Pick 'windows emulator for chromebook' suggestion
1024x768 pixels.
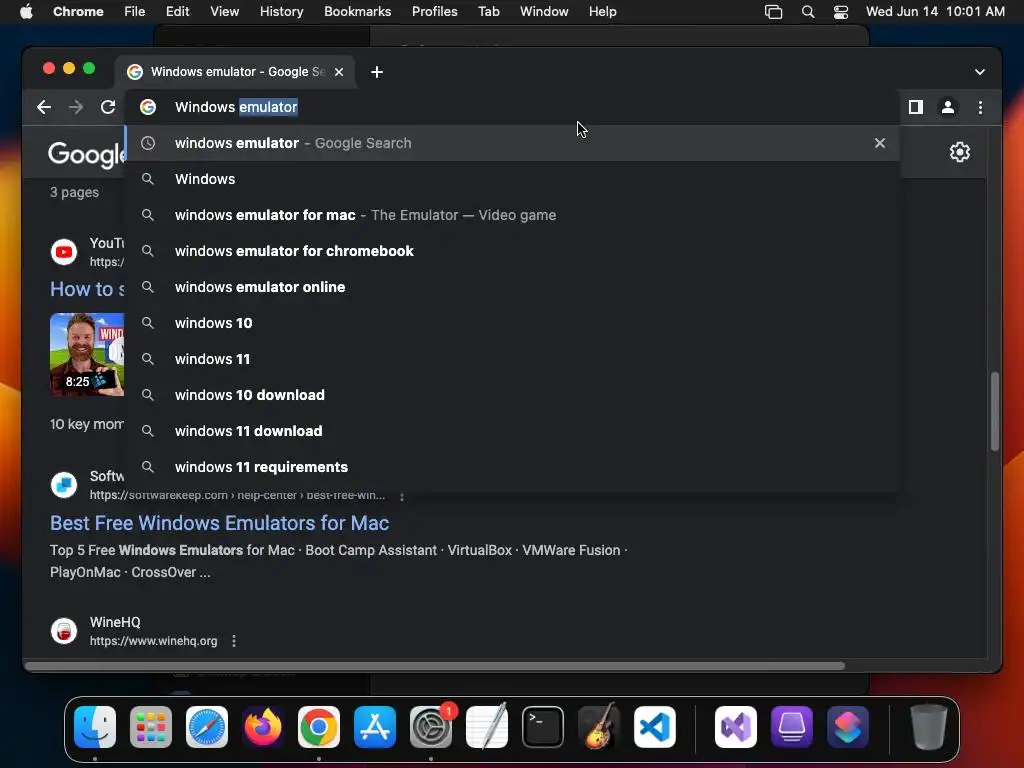click(x=513, y=251)
